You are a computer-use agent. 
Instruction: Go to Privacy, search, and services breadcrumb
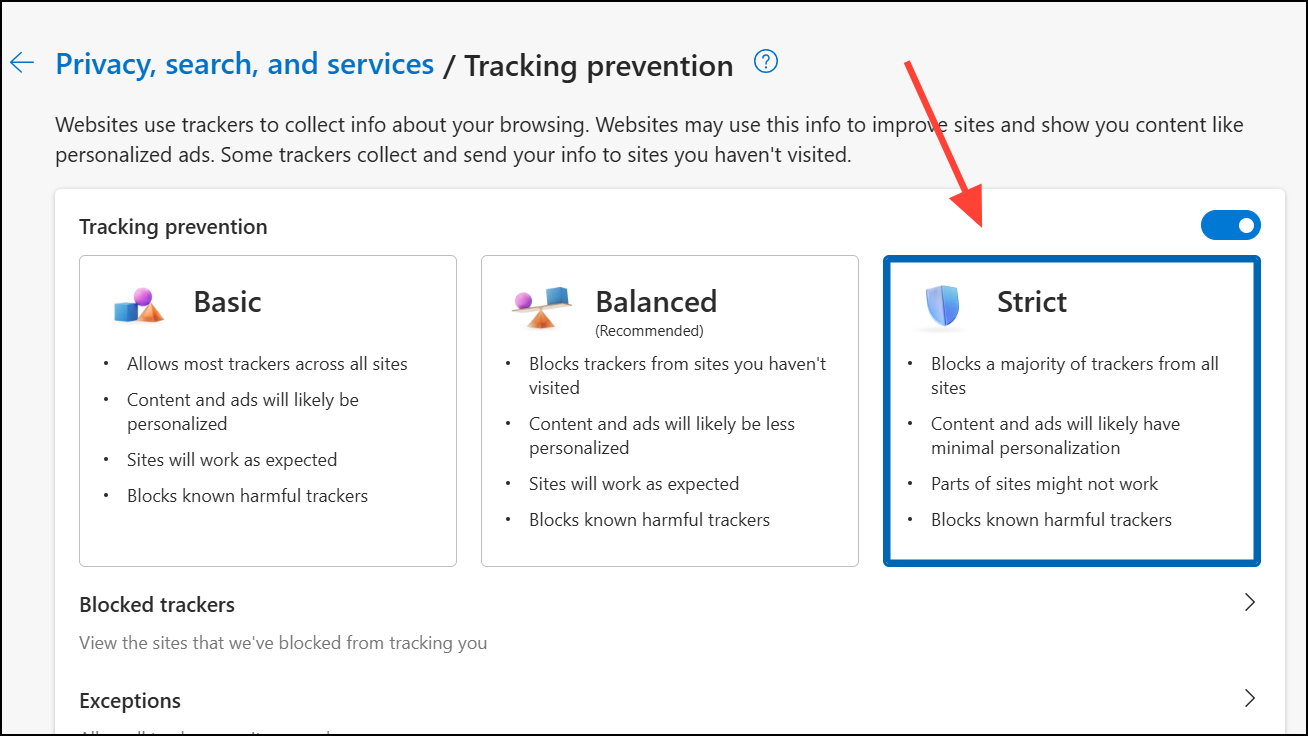pyautogui.click(x=245, y=65)
